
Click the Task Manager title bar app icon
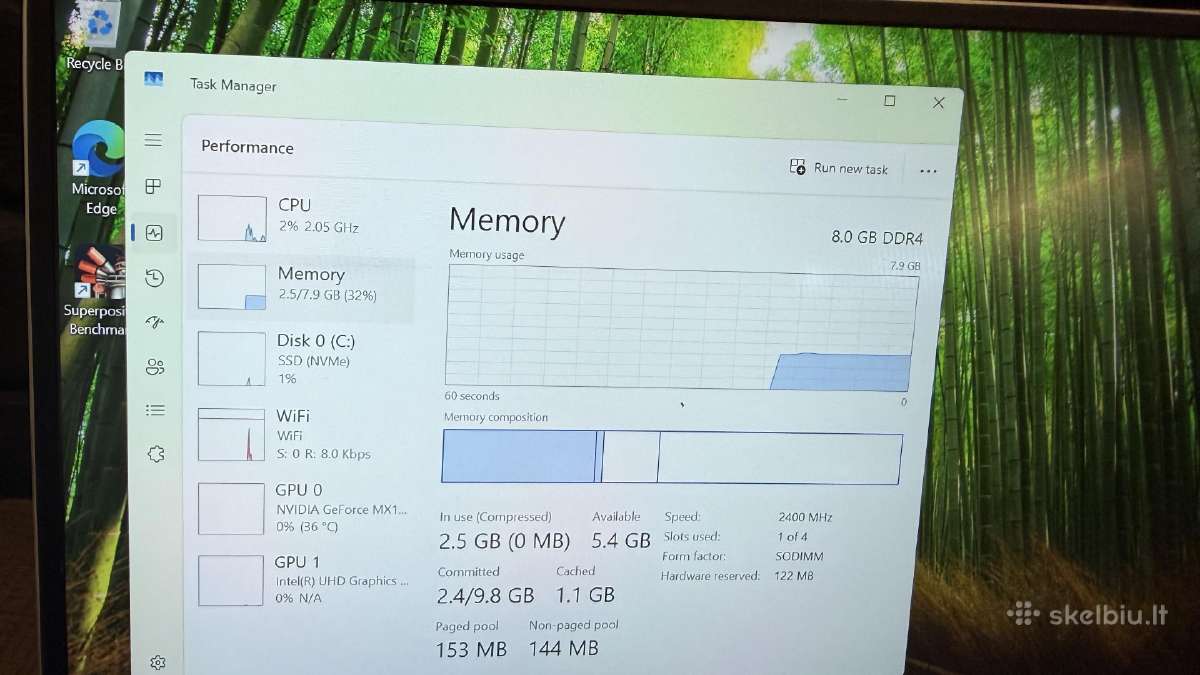[153, 80]
